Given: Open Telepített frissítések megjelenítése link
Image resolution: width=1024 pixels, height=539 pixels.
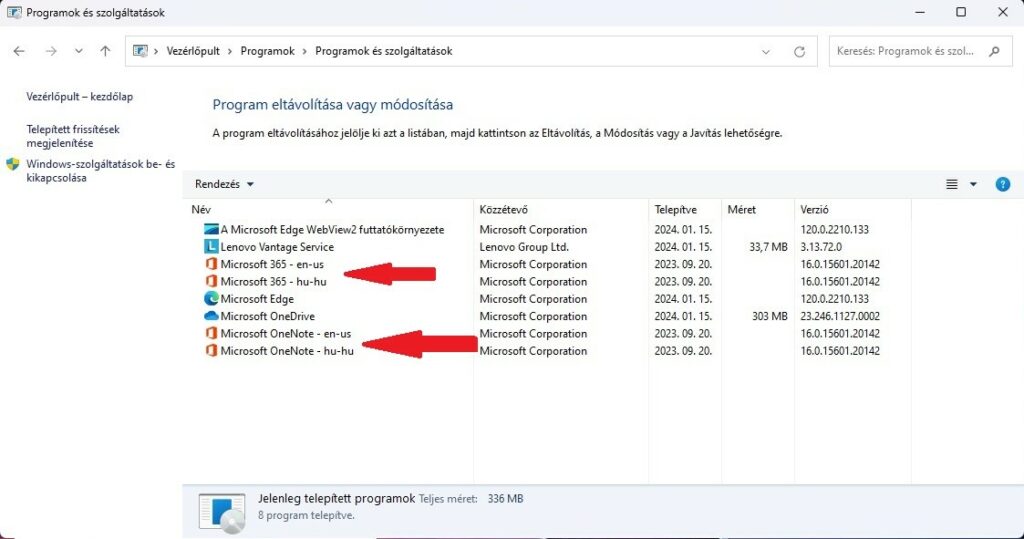Looking at the screenshot, I should pyautogui.click(x=73, y=136).
